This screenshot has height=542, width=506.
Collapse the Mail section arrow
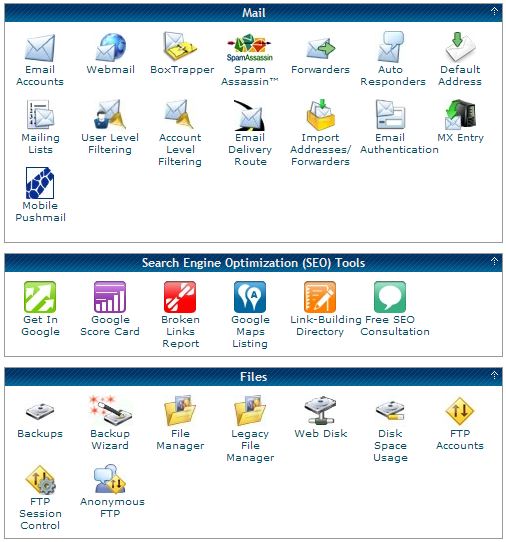(x=494, y=11)
